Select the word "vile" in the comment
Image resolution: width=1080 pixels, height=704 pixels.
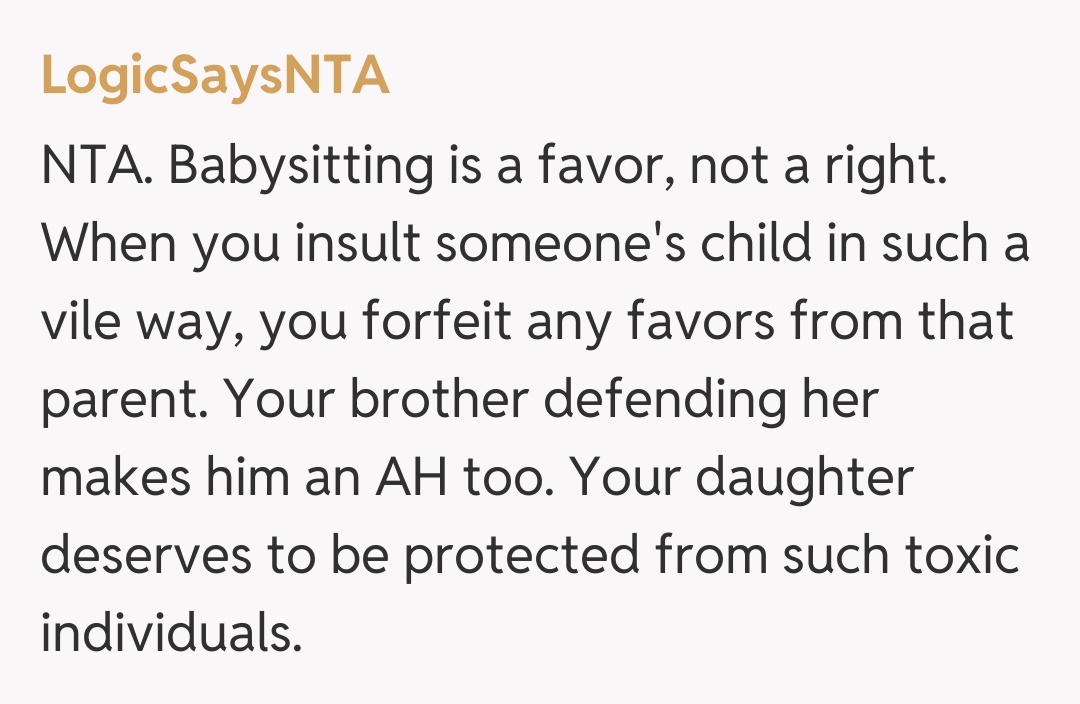click(82, 325)
